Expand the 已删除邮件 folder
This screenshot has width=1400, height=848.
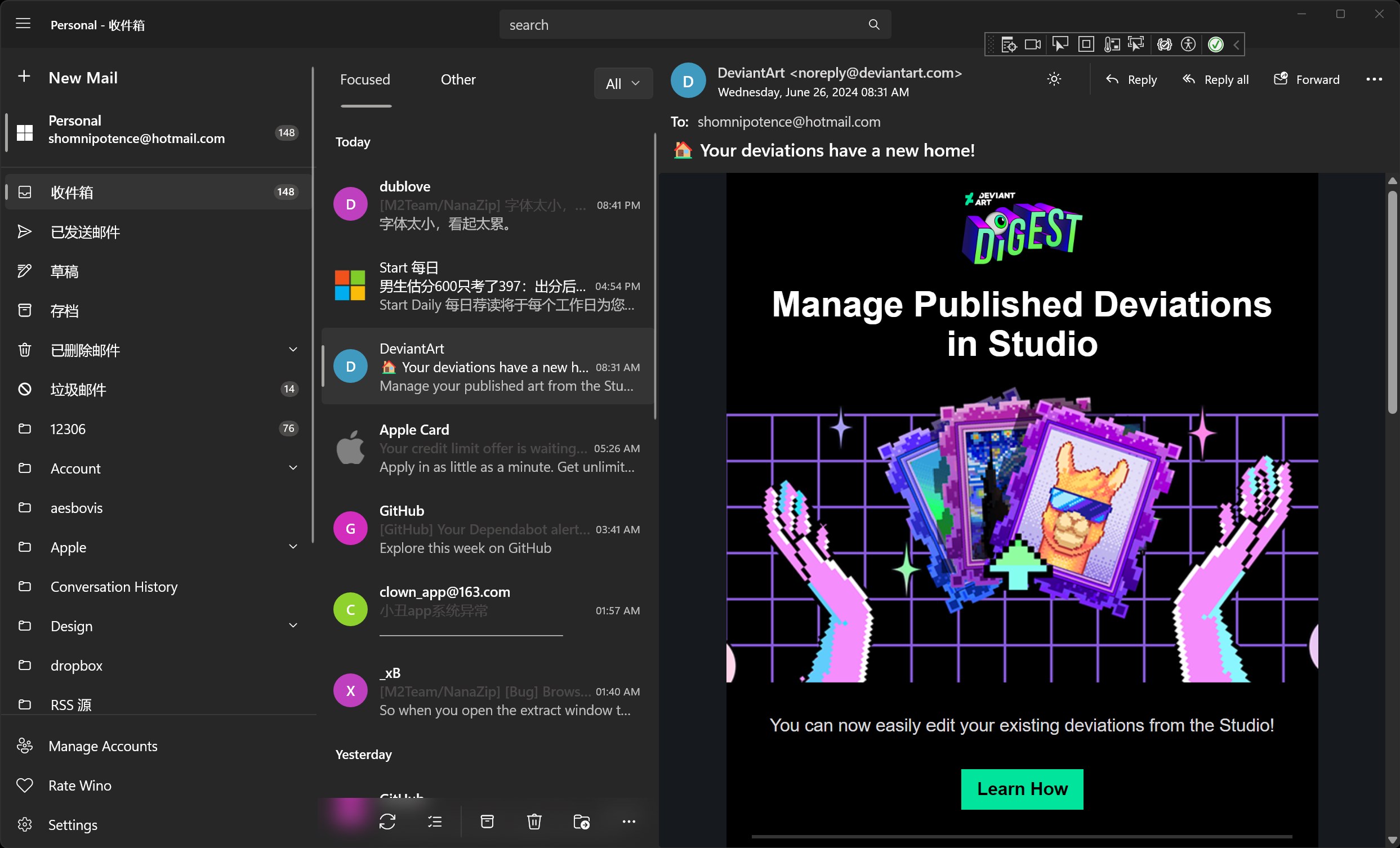tap(293, 350)
